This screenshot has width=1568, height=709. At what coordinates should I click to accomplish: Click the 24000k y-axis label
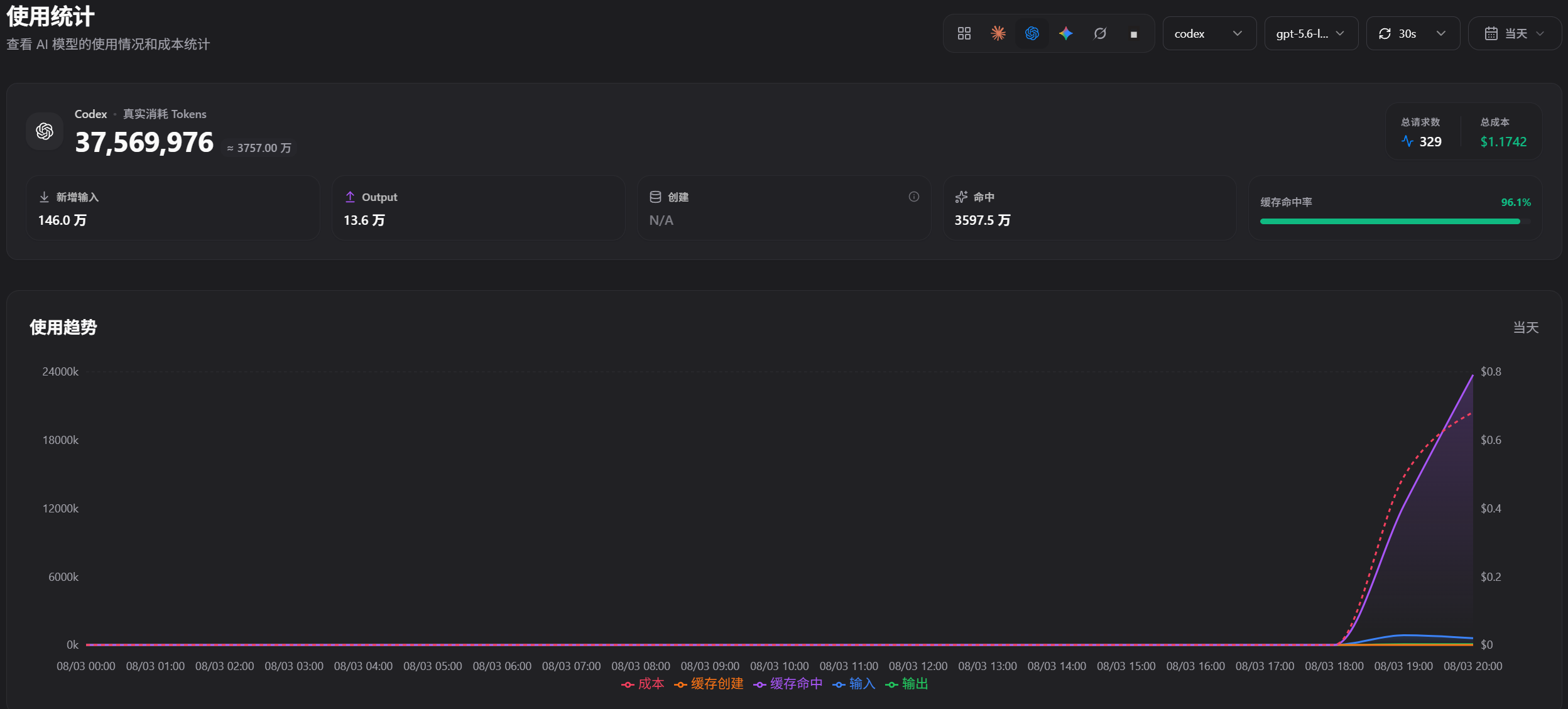tap(60, 372)
